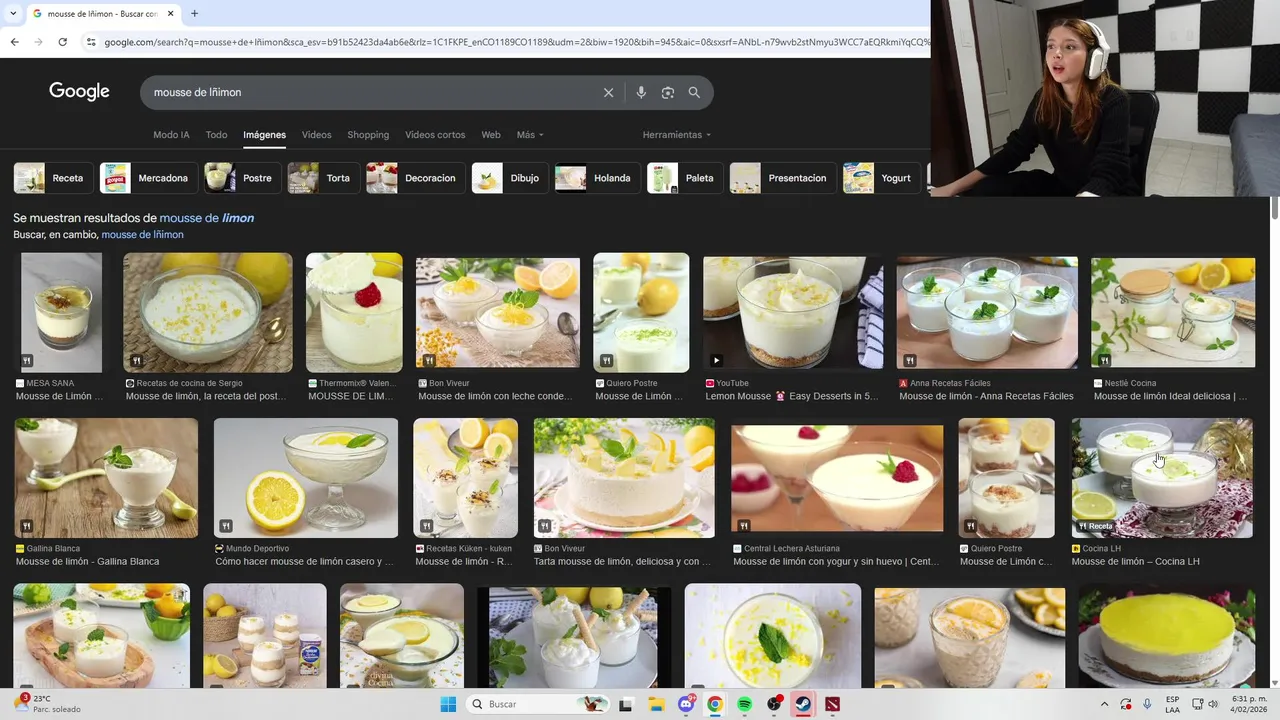Go back using the browser back arrow
The height and width of the screenshot is (720, 1280).
tap(14, 42)
